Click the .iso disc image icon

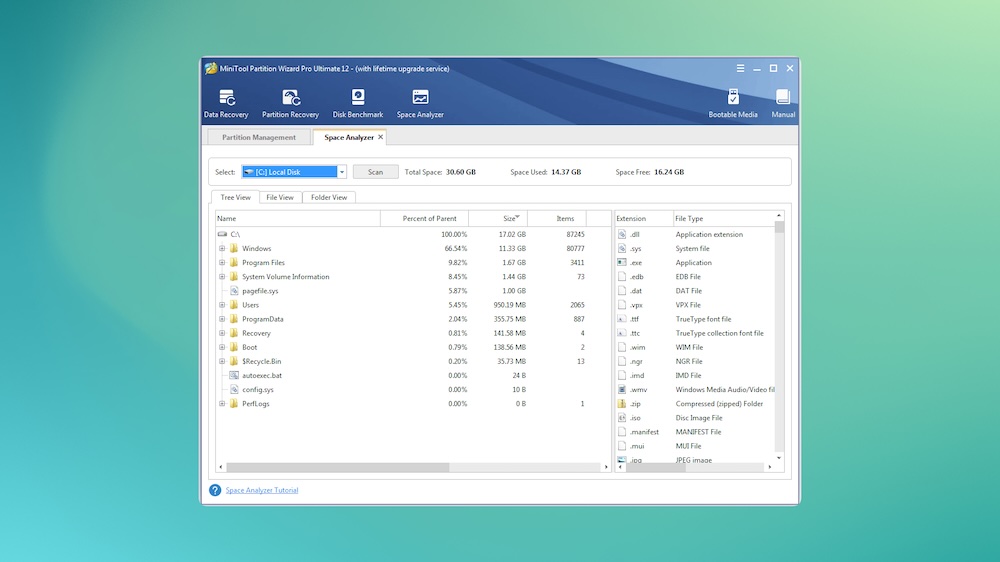tap(622, 417)
